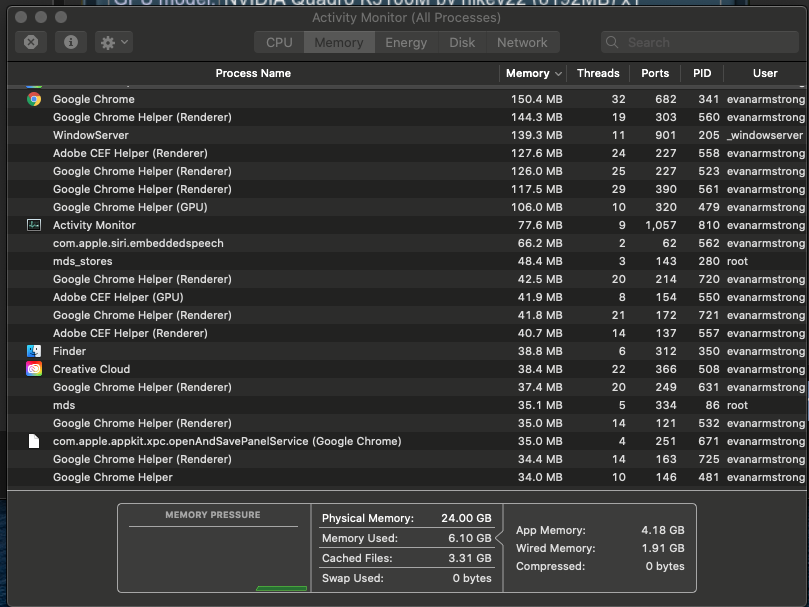Open the Network tab

click(x=522, y=42)
